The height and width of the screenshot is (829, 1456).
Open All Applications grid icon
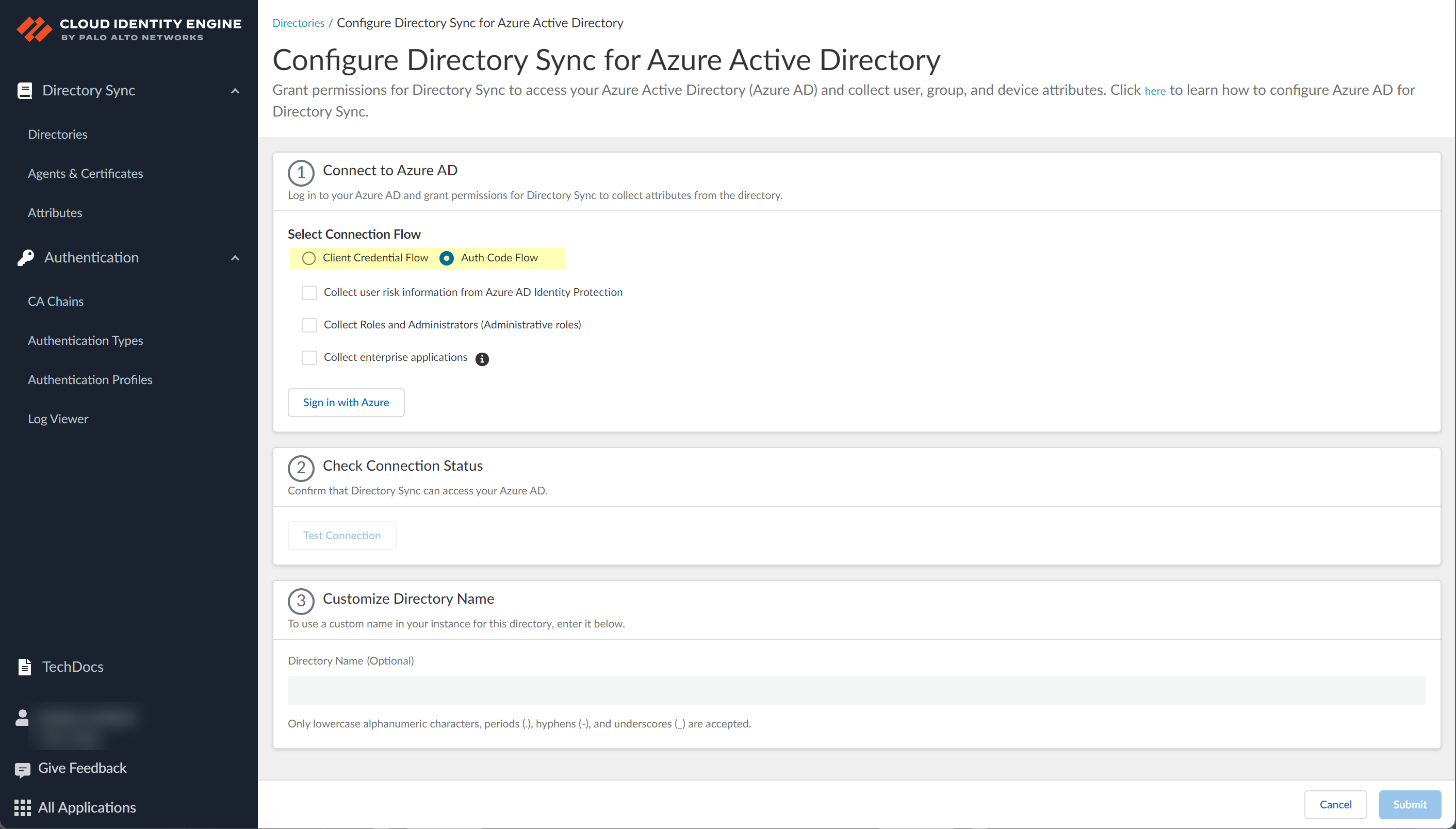[22, 807]
